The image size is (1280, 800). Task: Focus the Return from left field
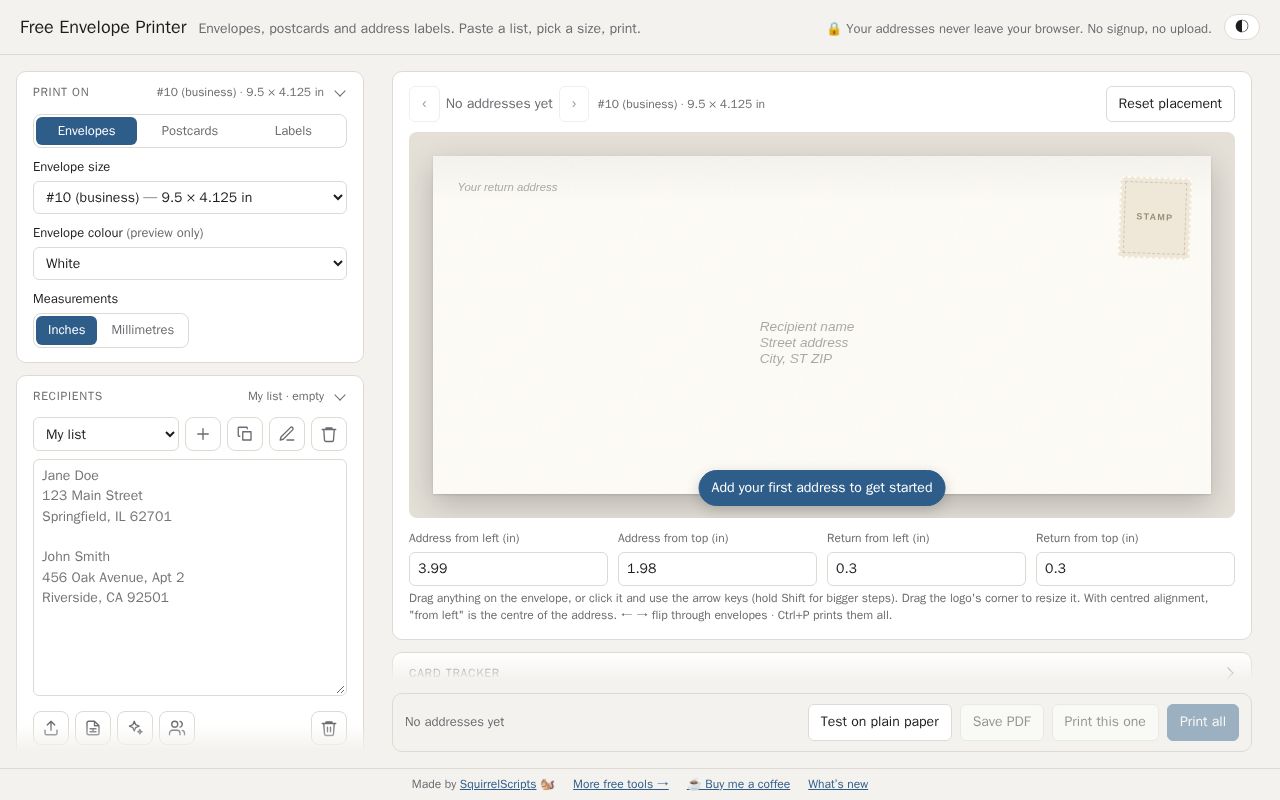(926, 569)
